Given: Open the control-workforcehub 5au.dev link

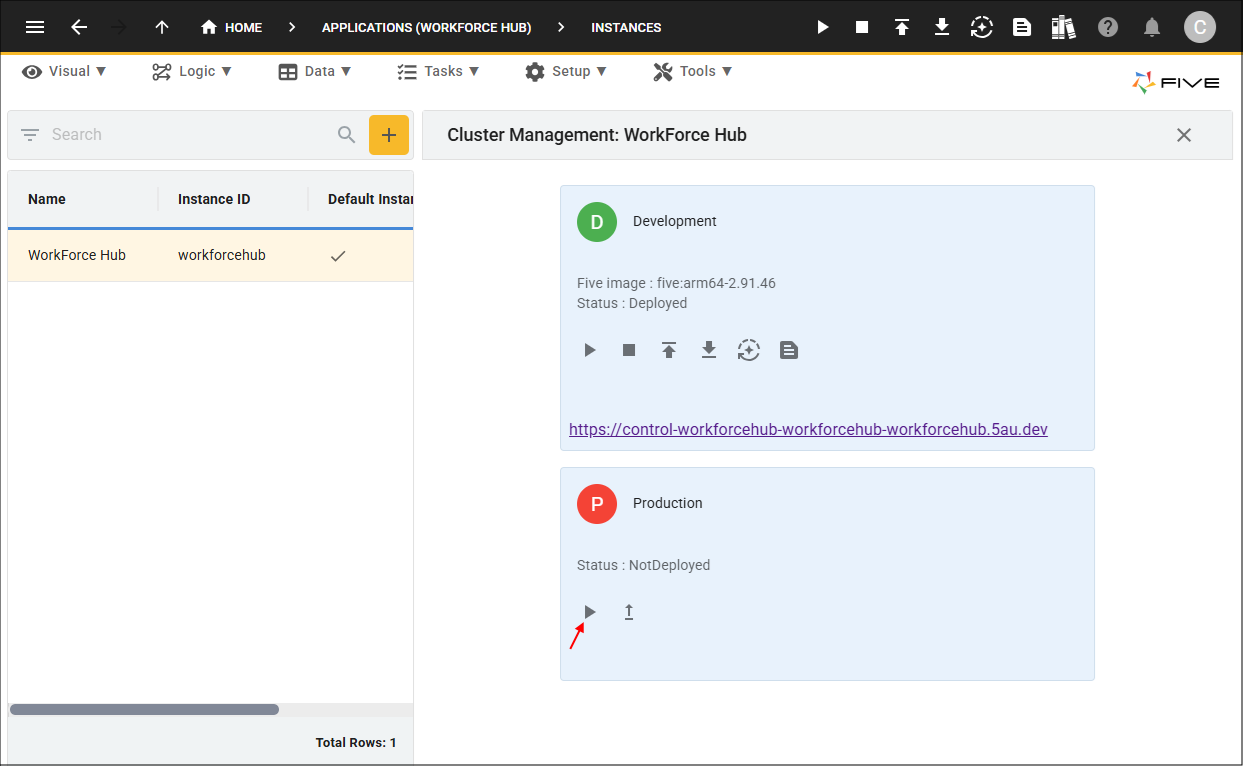Looking at the screenshot, I should pyautogui.click(x=808, y=429).
